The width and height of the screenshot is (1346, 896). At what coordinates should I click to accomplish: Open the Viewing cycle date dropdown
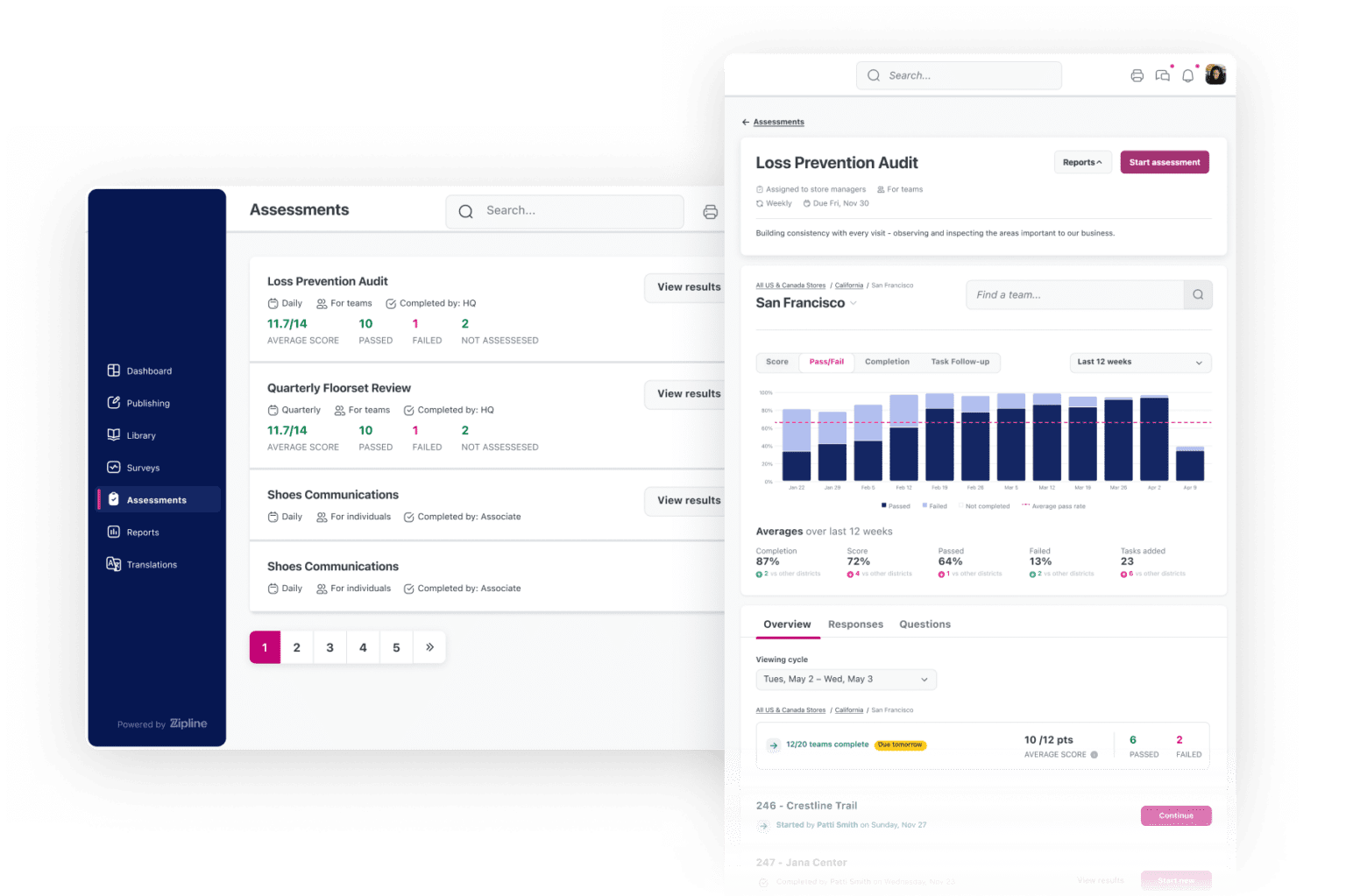pyautogui.click(x=846, y=680)
